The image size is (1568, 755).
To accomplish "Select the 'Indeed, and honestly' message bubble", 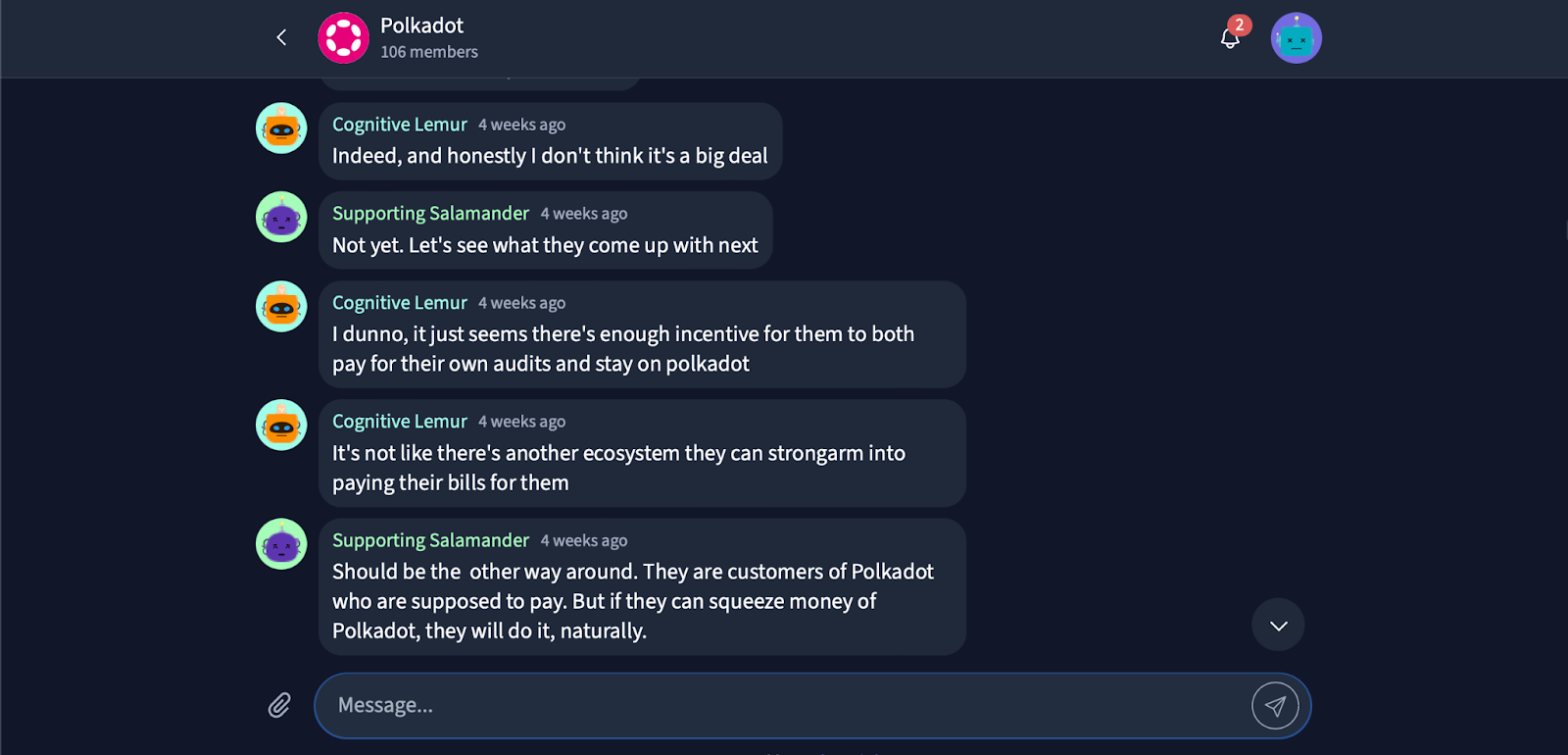I will [550, 156].
